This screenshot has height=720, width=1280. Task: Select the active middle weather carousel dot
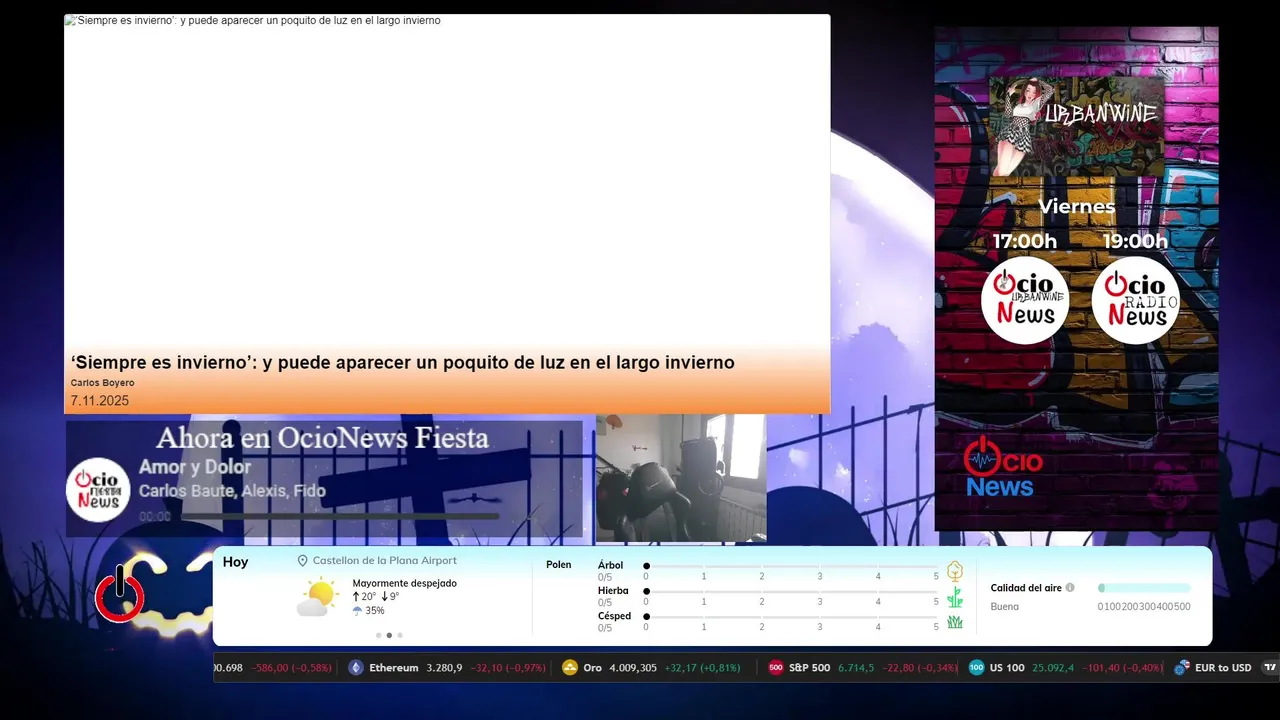coord(389,635)
